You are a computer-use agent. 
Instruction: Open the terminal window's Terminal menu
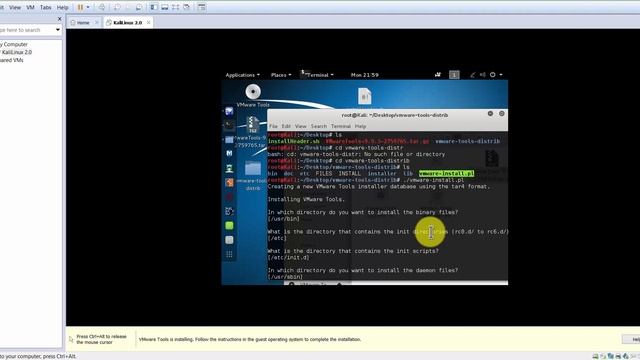pyautogui.click(x=341, y=127)
